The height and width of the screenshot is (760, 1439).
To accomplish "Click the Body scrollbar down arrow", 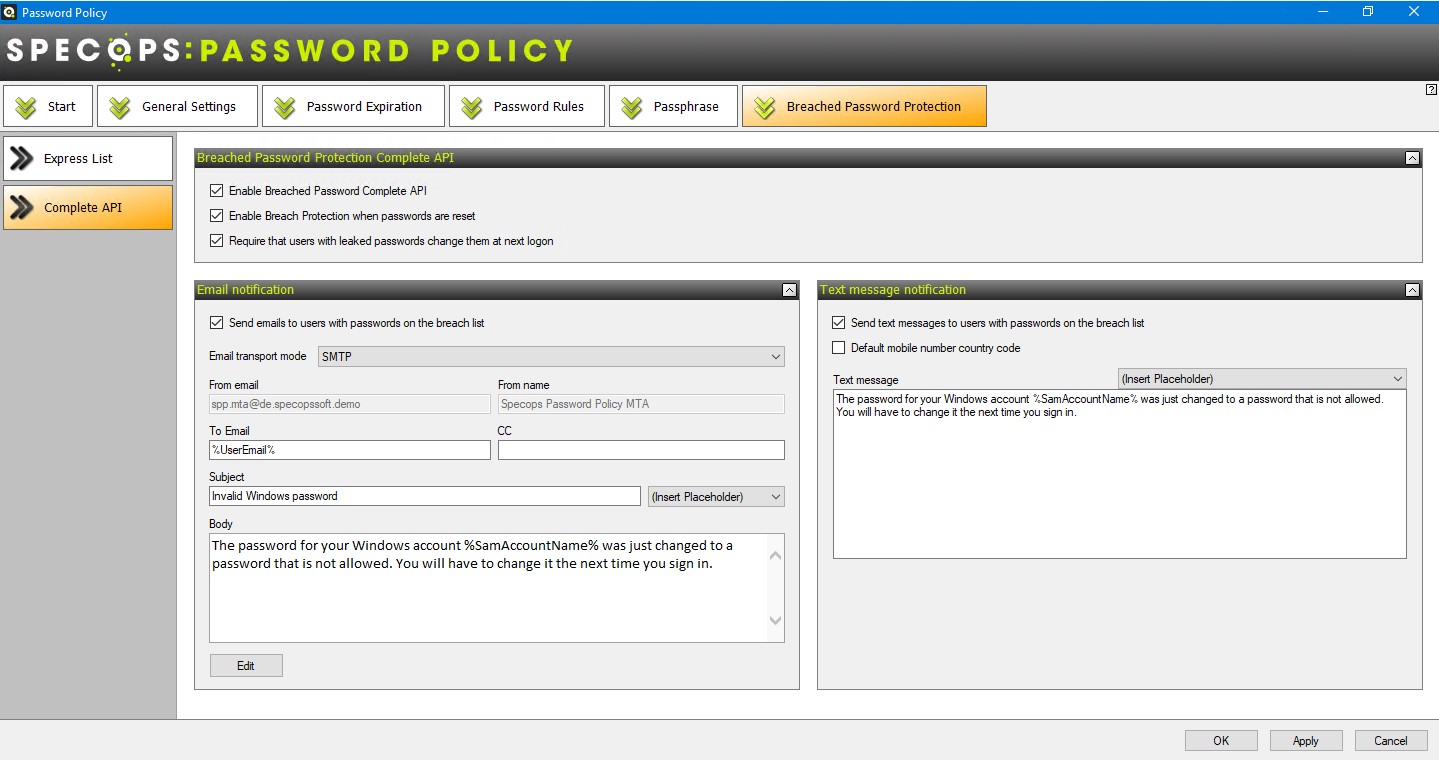I will [775, 621].
